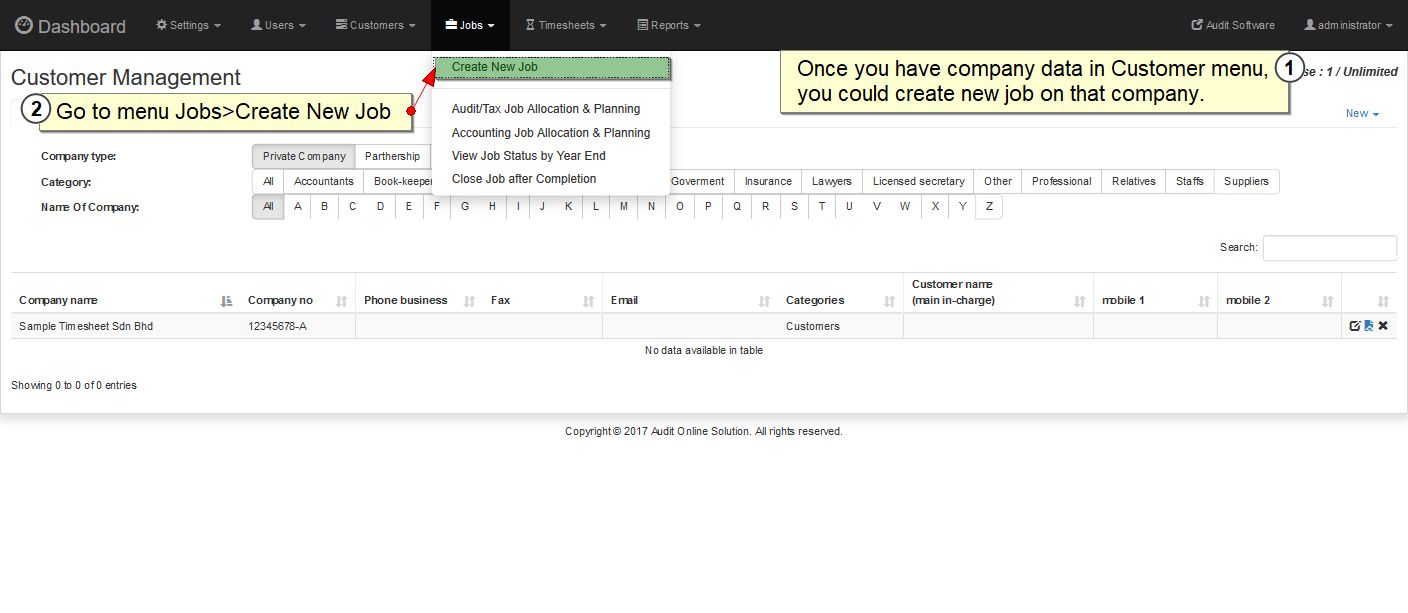Choose Create New Job from Jobs menu
1408x613 pixels.
point(552,68)
